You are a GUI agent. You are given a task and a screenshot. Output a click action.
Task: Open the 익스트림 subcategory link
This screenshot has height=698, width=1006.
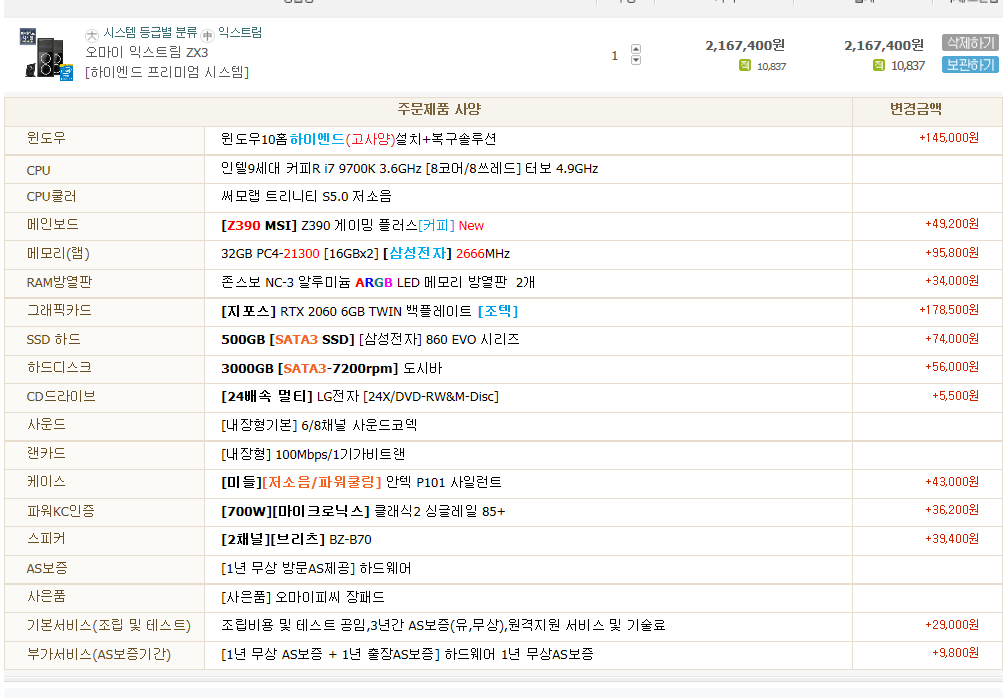(x=240, y=33)
